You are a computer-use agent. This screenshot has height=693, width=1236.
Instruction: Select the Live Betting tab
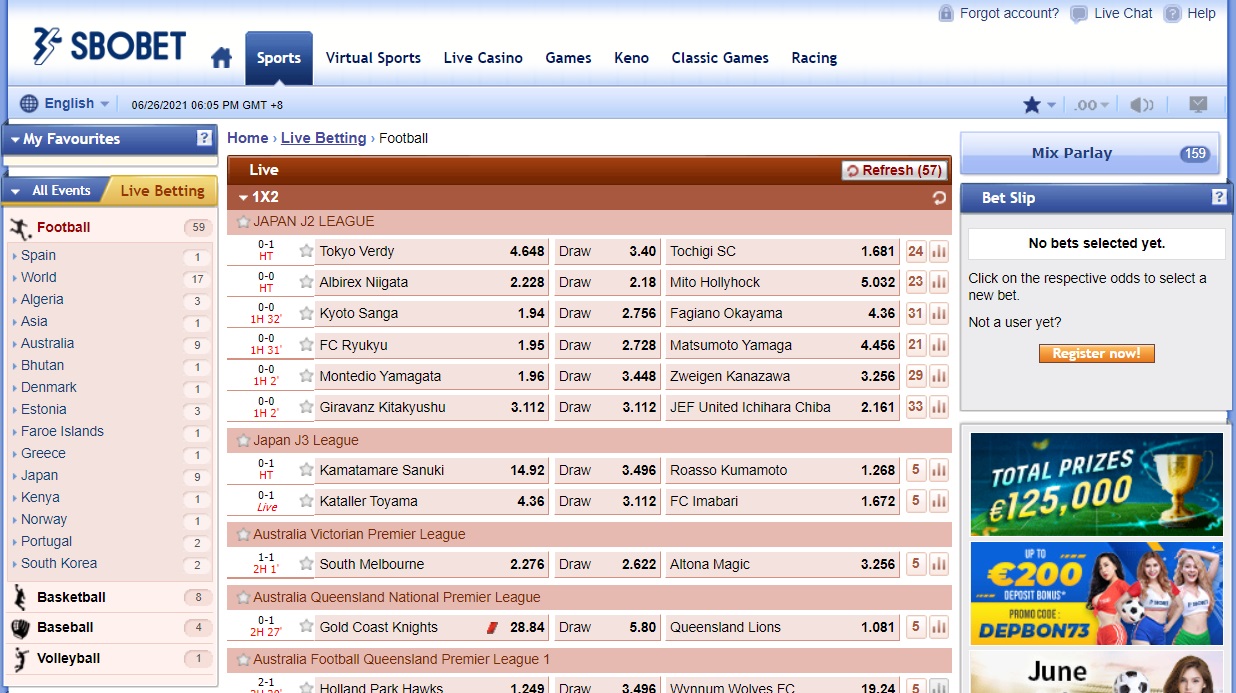(x=164, y=190)
